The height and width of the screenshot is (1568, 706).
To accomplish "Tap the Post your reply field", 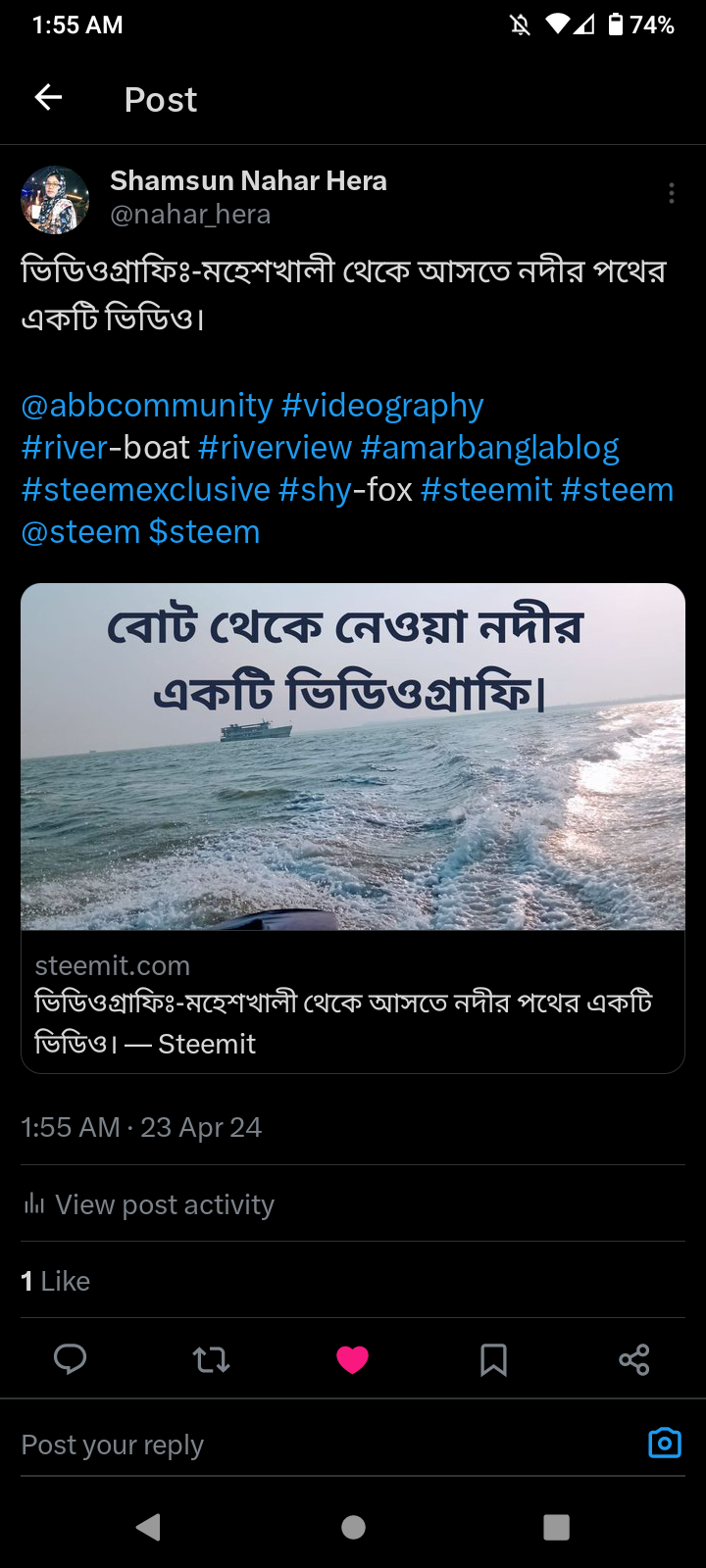I will click(294, 1445).
